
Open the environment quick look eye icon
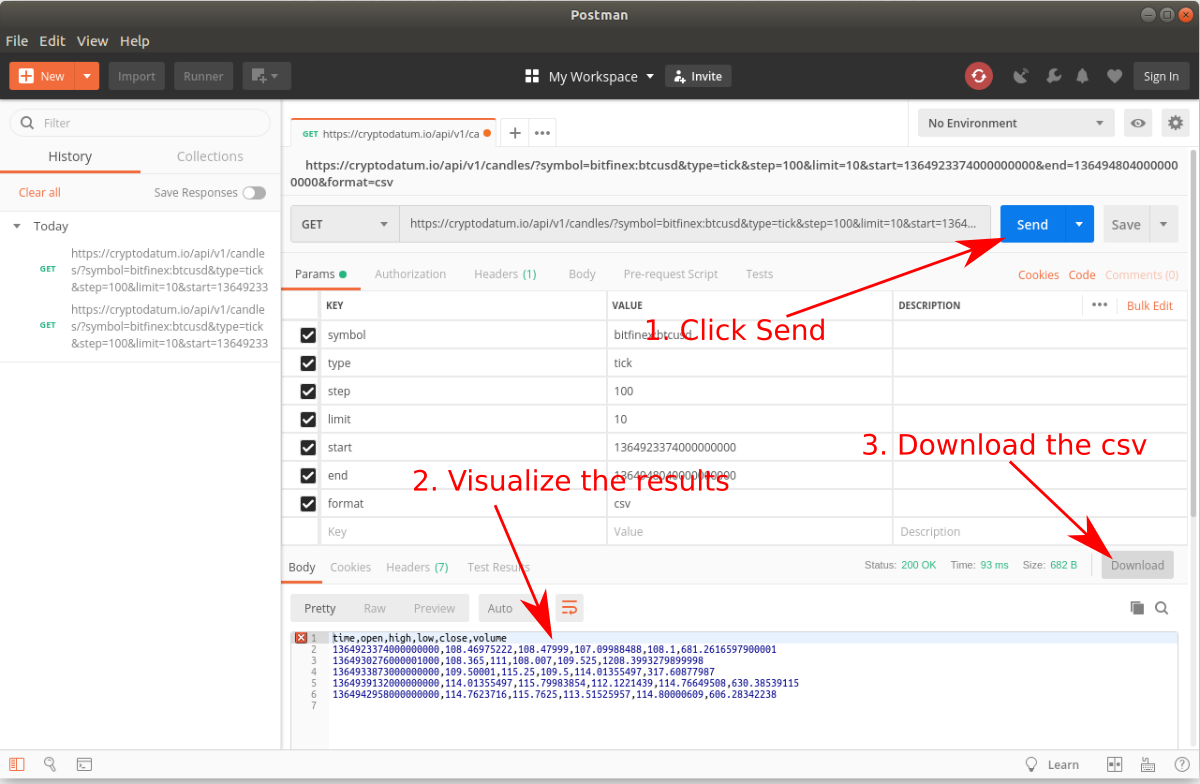1138,123
